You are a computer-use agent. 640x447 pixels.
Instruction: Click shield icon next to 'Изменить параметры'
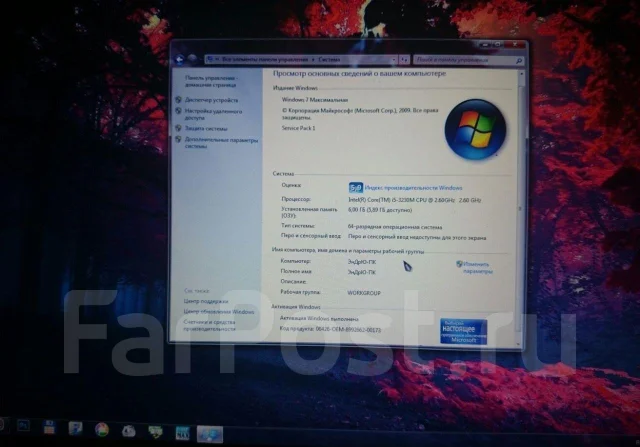tap(459, 264)
